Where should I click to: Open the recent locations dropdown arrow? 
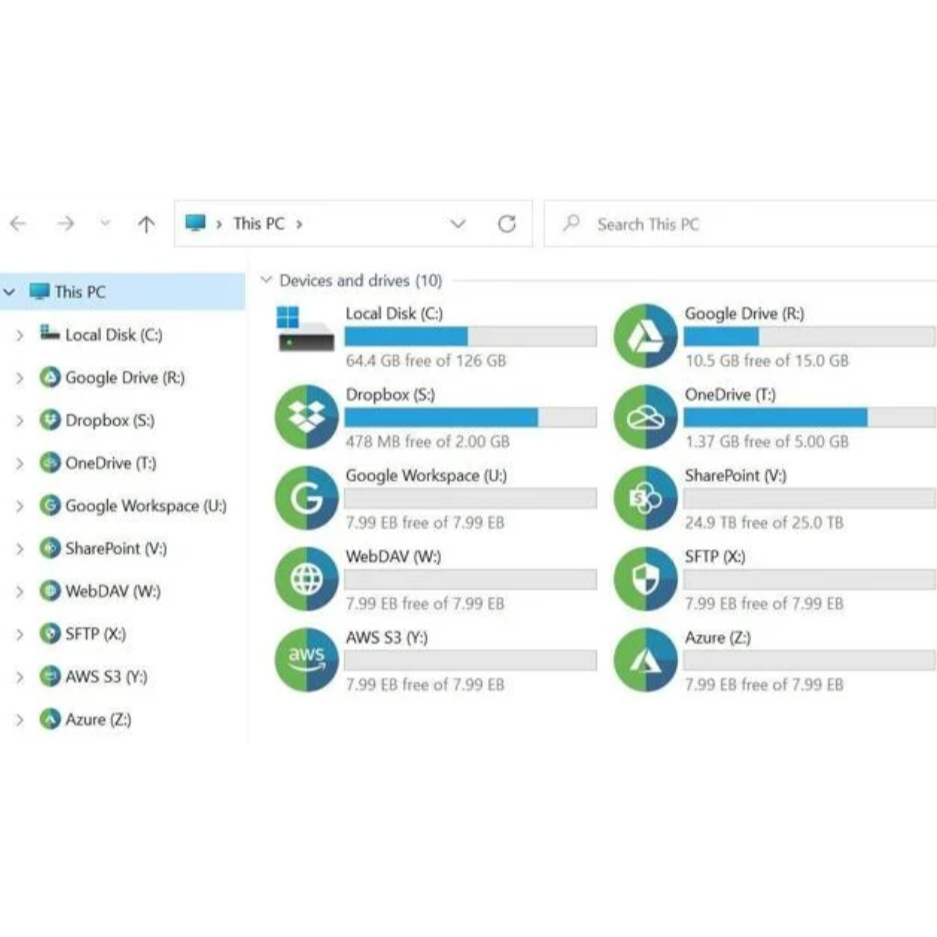[x=105, y=223]
